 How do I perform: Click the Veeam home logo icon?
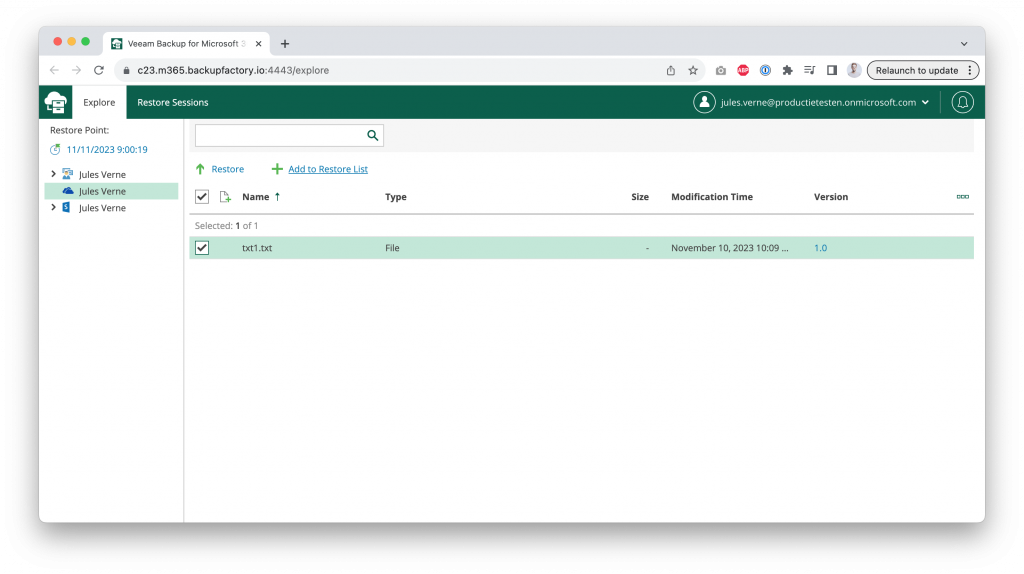point(56,102)
